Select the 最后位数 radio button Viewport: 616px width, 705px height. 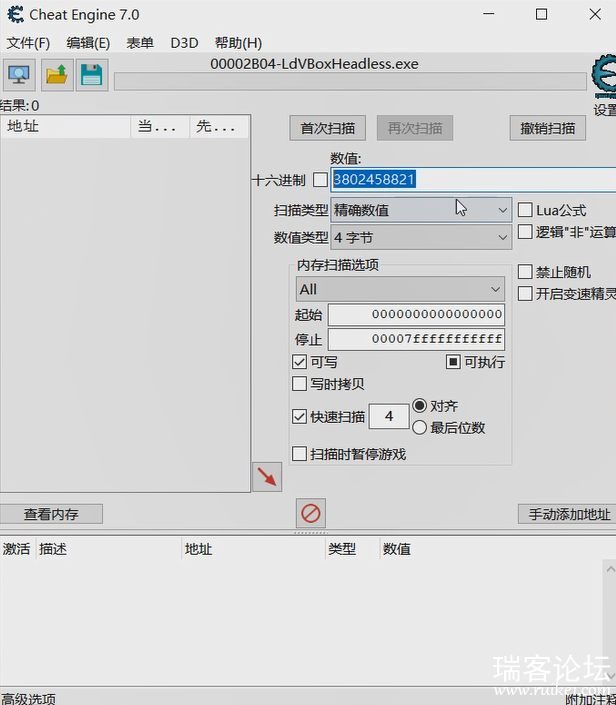420,427
